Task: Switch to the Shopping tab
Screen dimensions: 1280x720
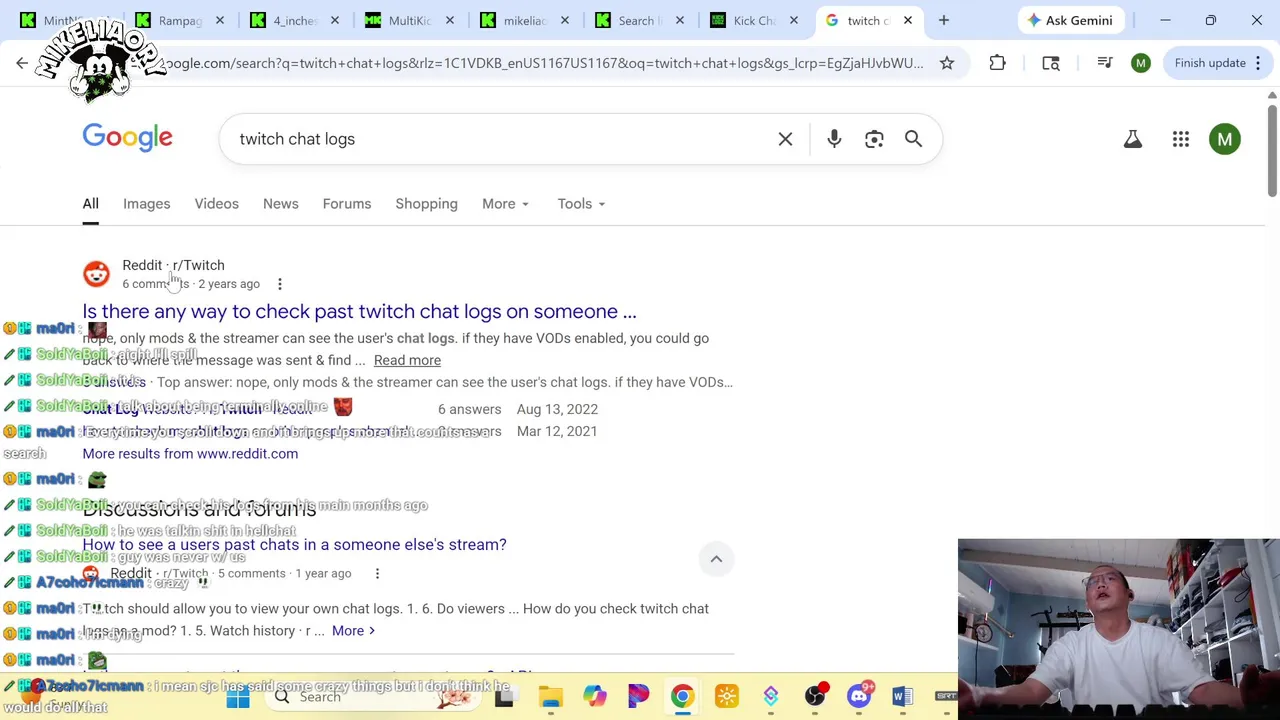Action: (x=426, y=204)
